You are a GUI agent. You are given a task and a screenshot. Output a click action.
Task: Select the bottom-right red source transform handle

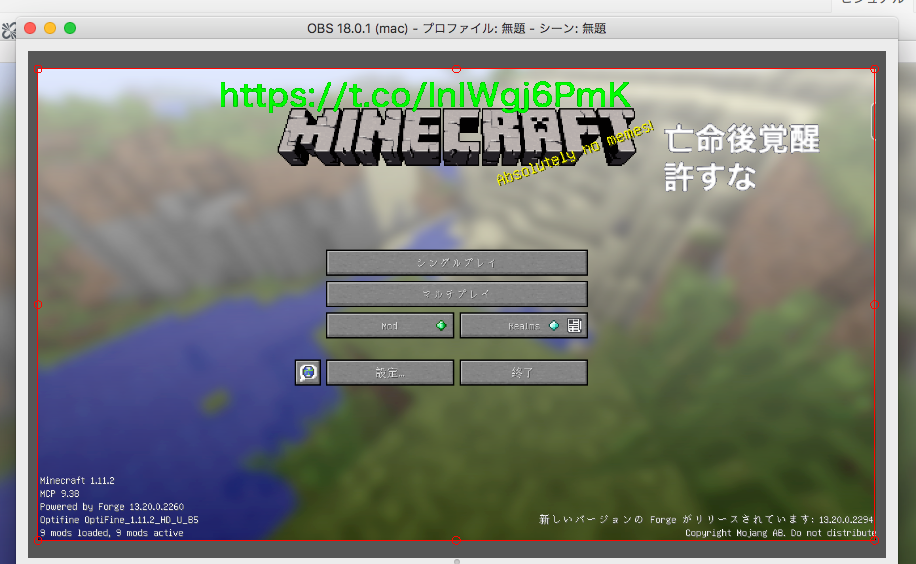pos(874,540)
